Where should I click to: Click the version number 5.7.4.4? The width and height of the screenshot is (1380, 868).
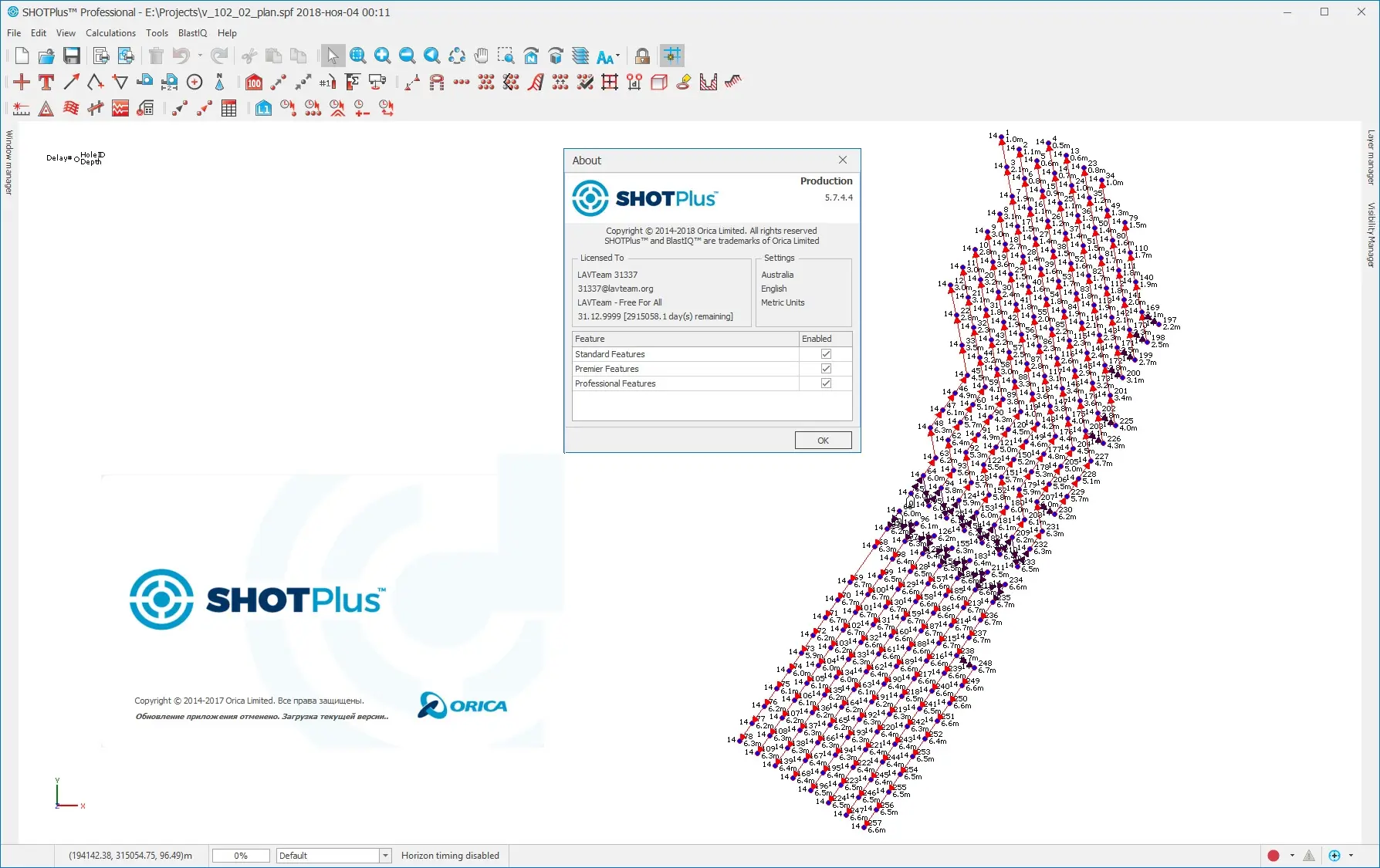pos(838,198)
